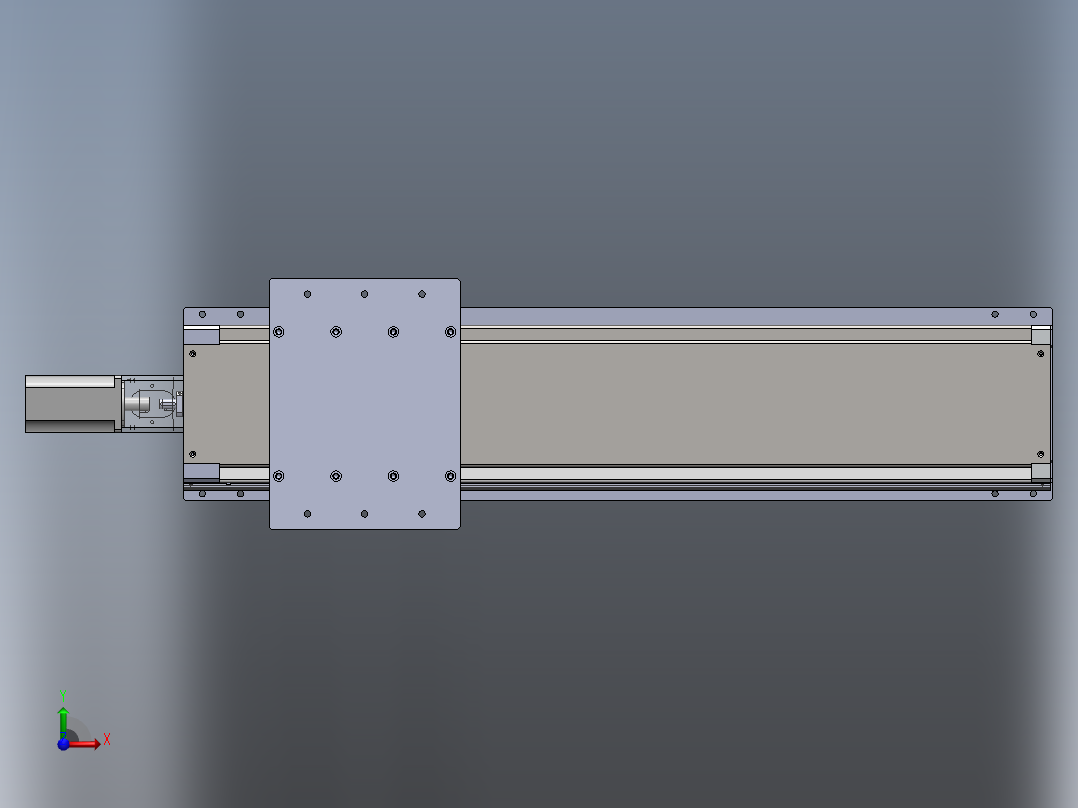Select the lower right end block of the rail
This screenshot has height=808, width=1078.
coord(1041,472)
